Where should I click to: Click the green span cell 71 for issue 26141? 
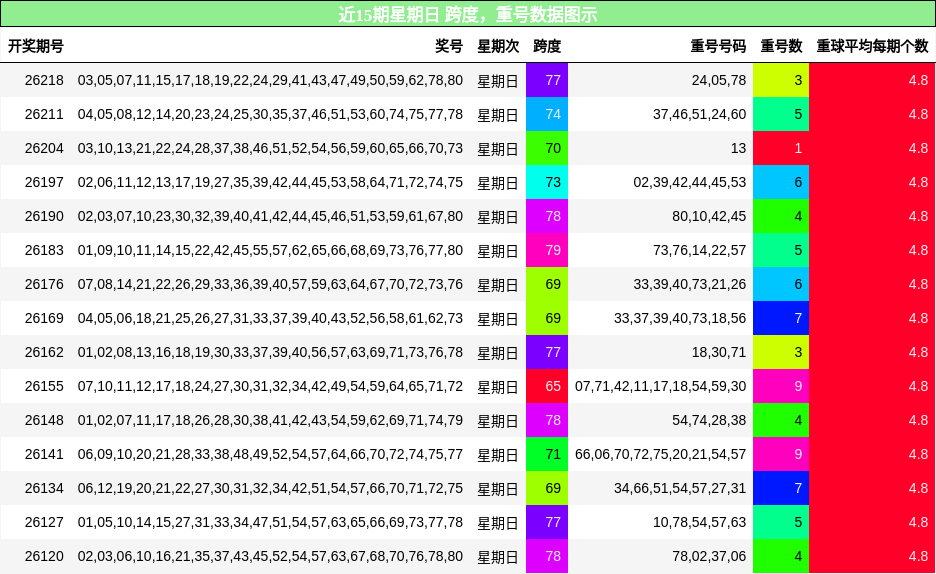coord(547,455)
